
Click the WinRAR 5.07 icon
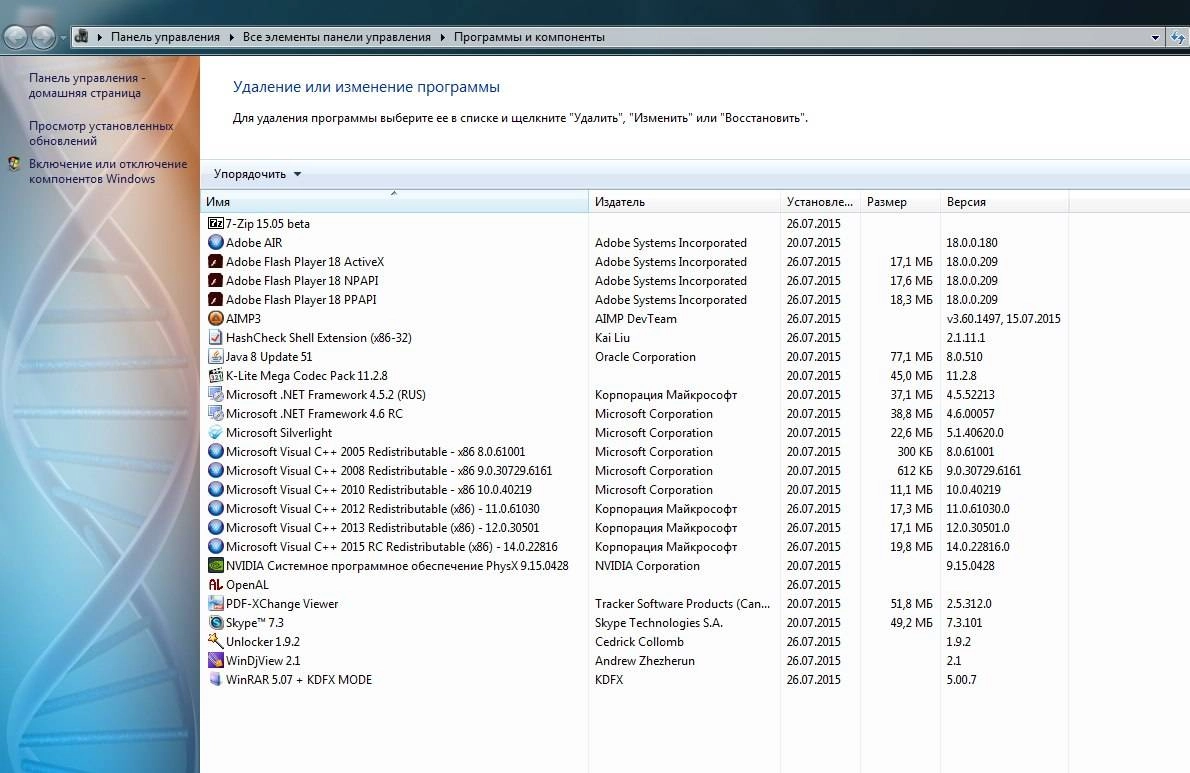coord(216,679)
